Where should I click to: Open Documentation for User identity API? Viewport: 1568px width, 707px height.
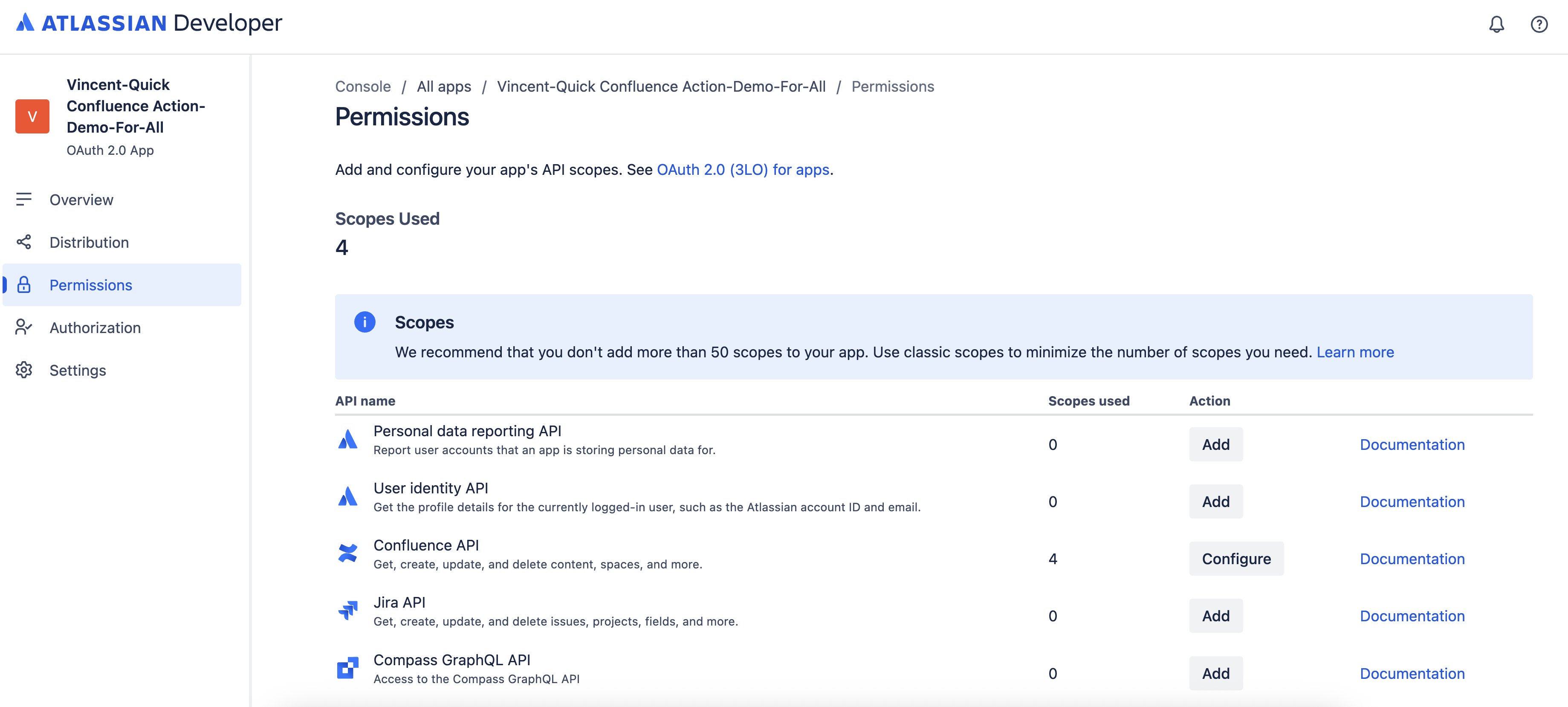1412,501
